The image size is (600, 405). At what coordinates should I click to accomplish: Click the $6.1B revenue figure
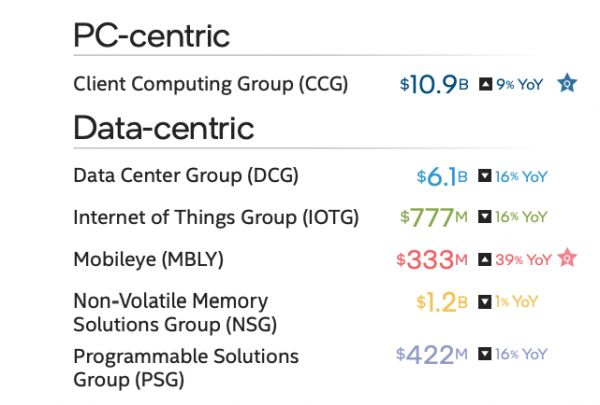click(x=442, y=177)
